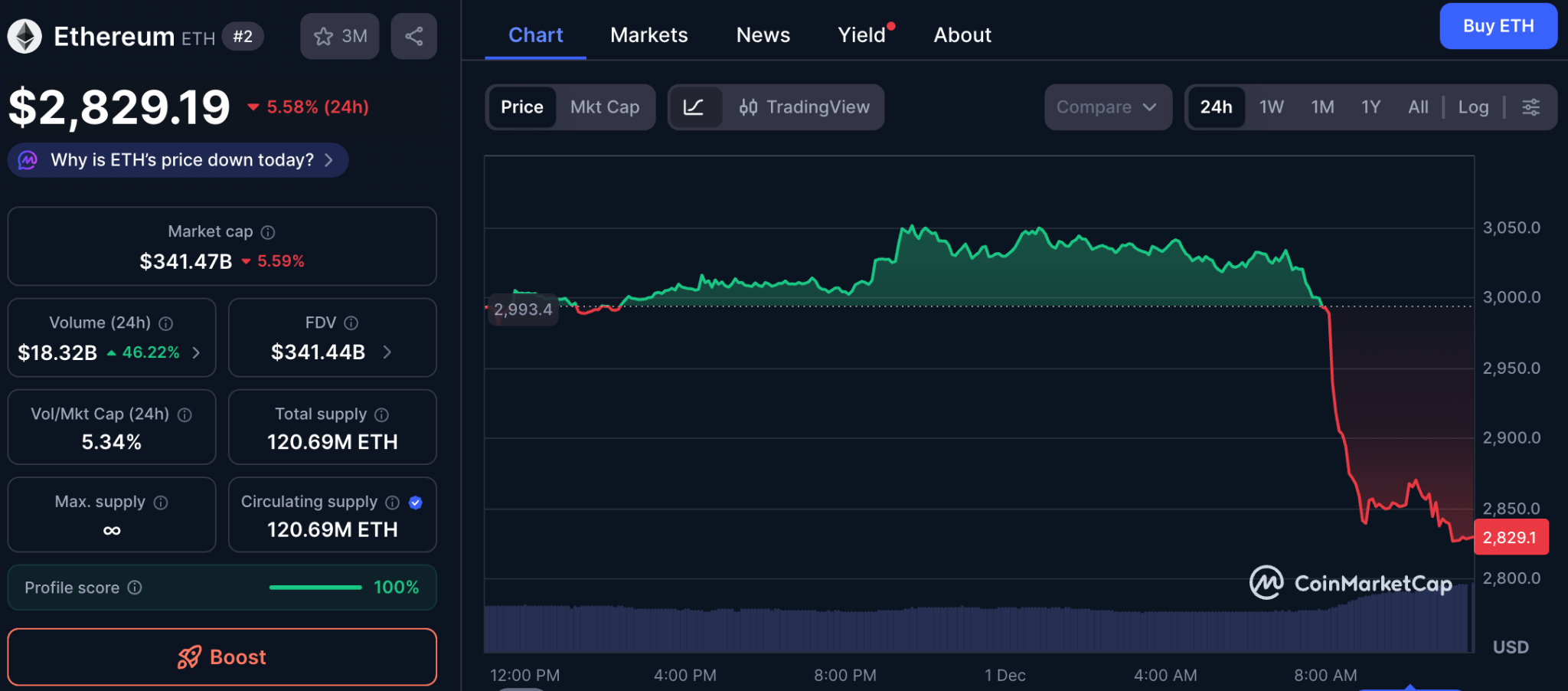Click the 2,993.4 opening price chart label

[523, 309]
